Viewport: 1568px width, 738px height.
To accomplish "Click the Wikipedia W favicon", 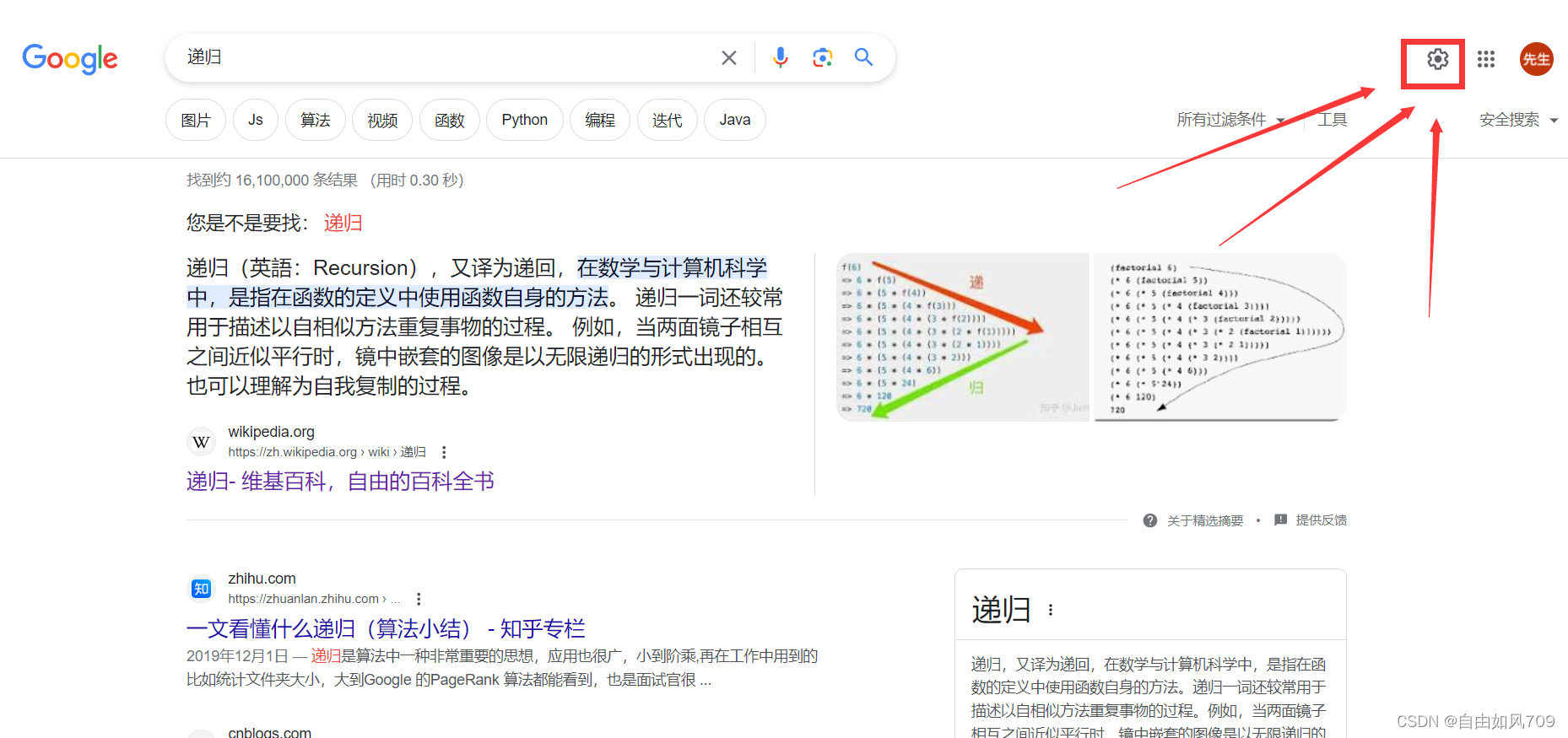I will (201, 442).
